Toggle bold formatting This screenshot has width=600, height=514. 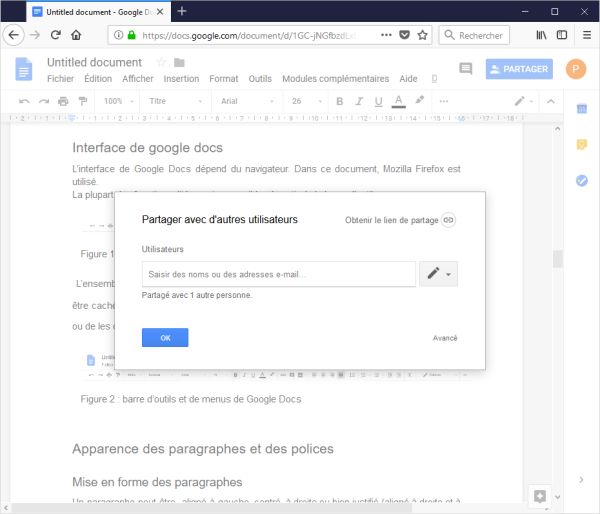click(339, 101)
